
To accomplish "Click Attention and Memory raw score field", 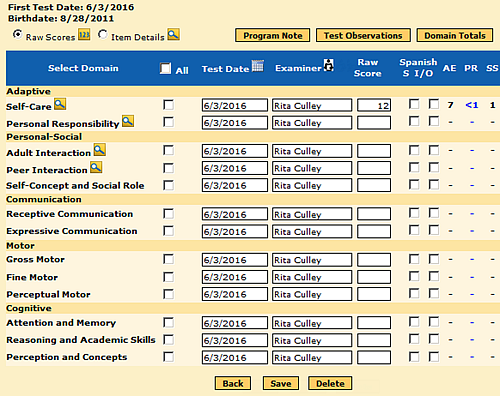I will [x=374, y=323].
